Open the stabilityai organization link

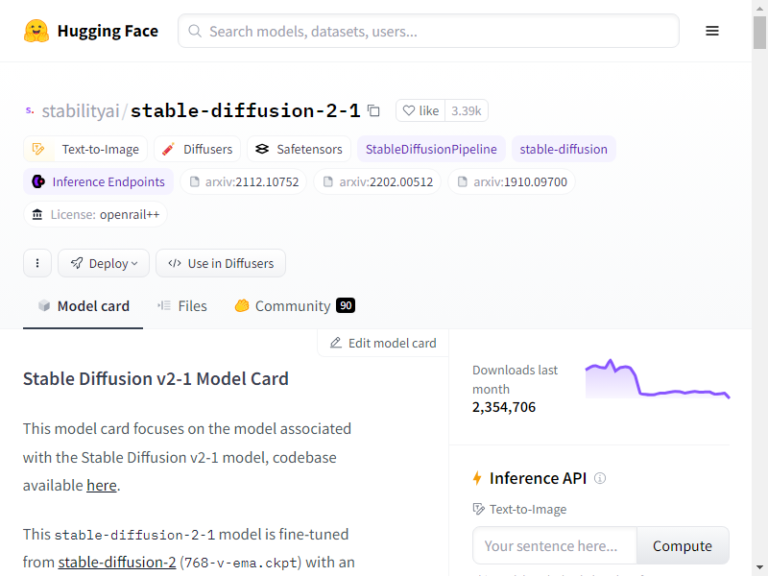[80, 111]
